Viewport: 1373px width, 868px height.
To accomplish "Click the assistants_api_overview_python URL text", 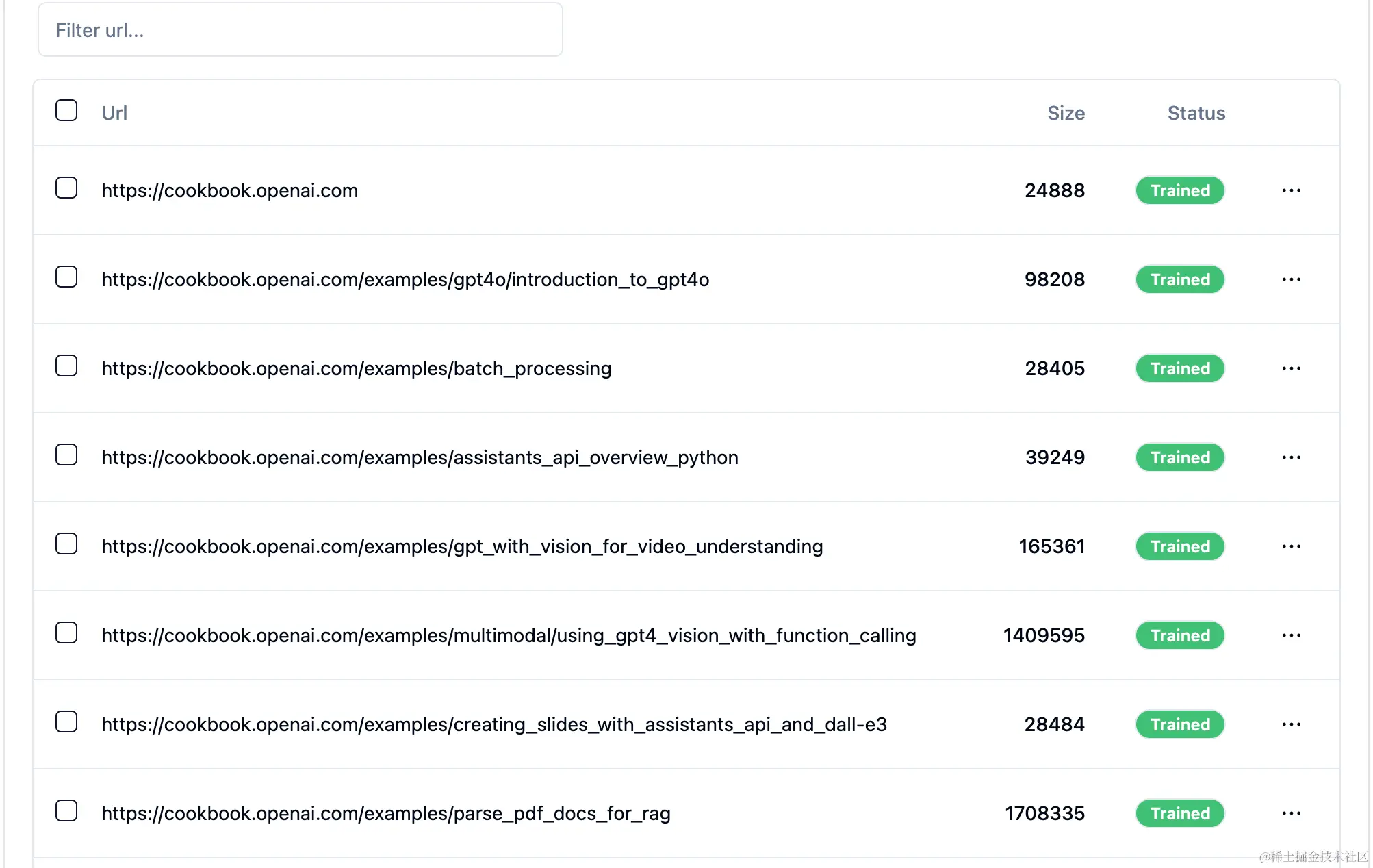I will click(x=420, y=457).
